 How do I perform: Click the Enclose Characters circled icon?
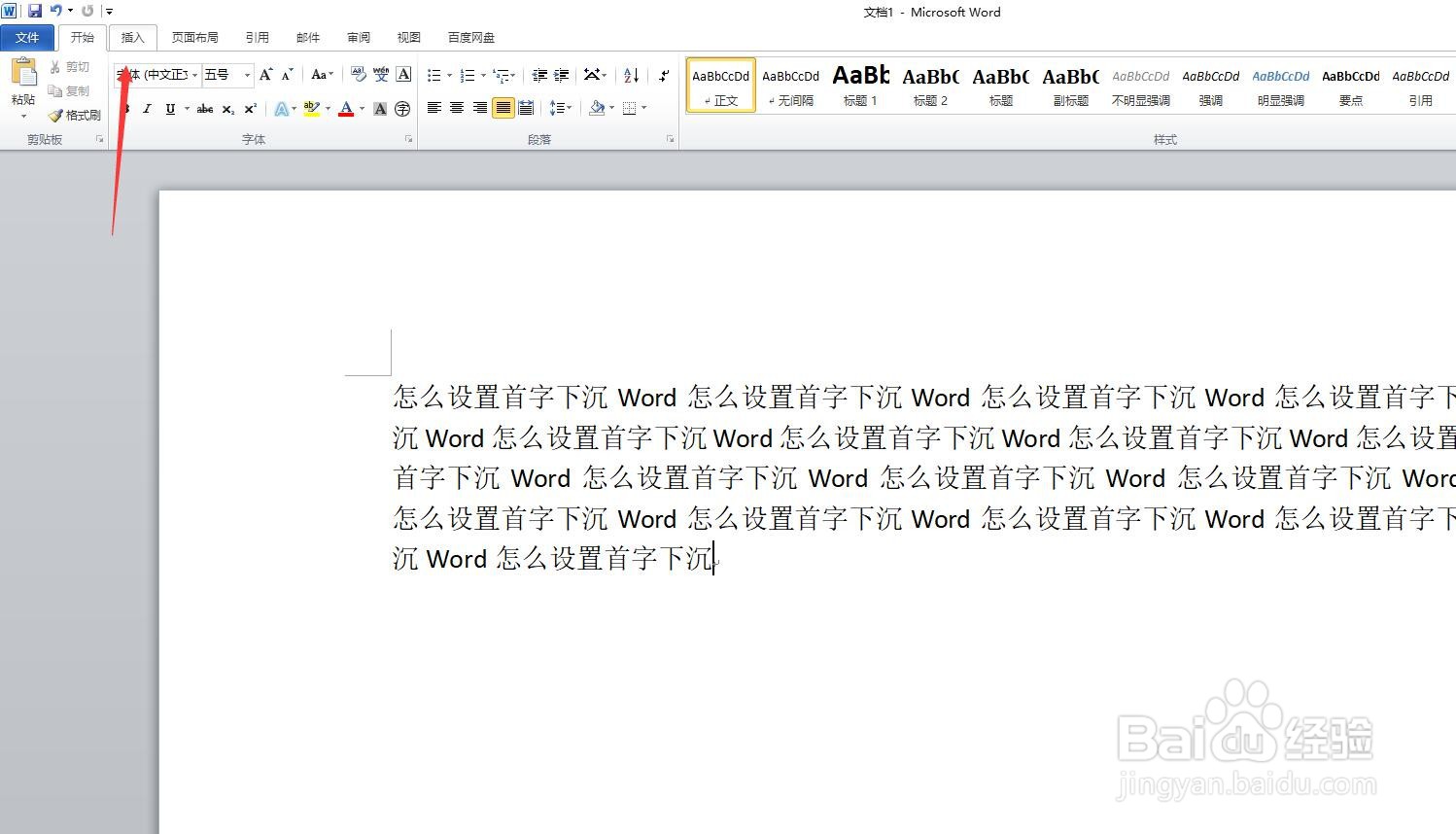point(402,109)
